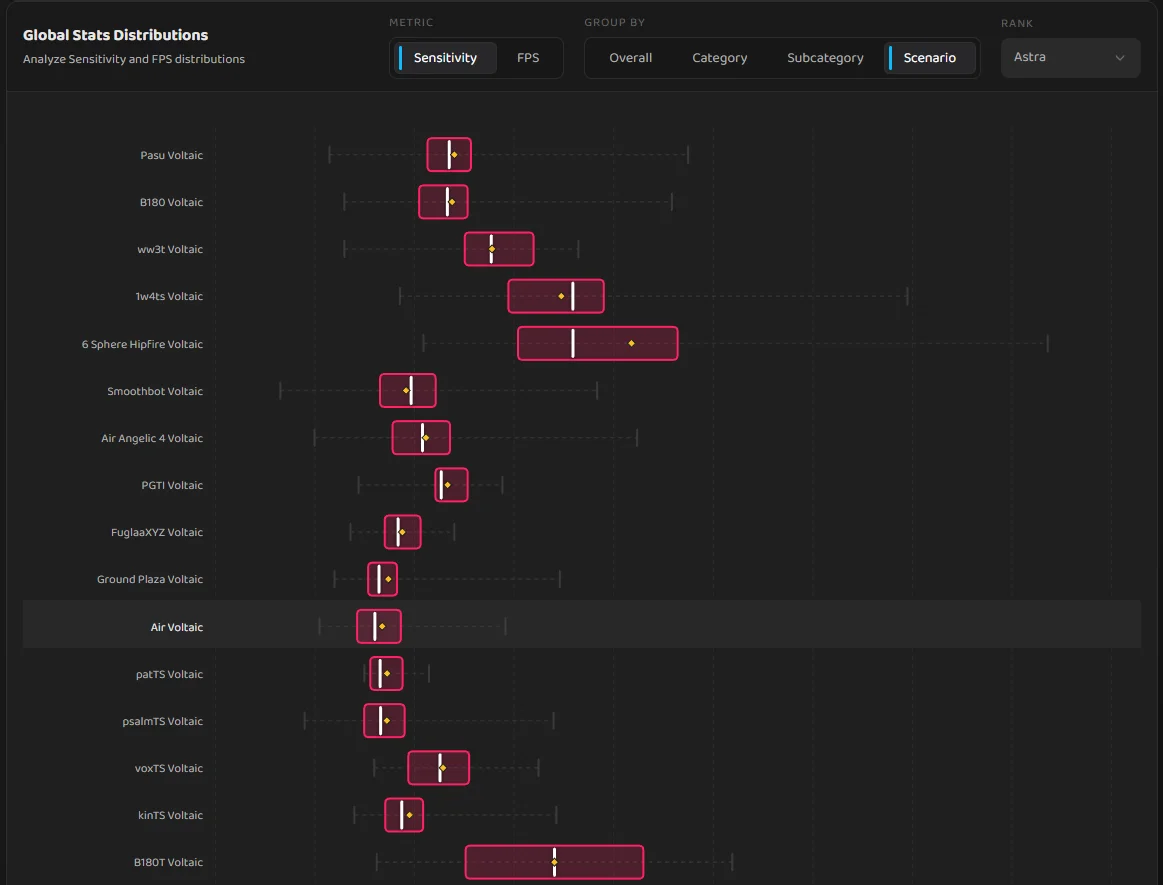Select the Air Voltaic row label
Viewport: 1163px width, 885px height.
(x=176, y=627)
